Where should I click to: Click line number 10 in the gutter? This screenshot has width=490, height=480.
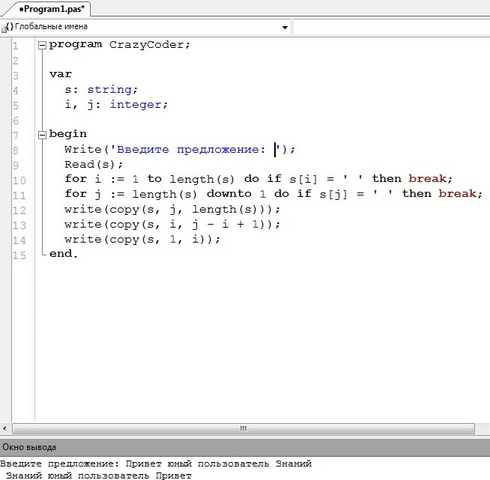(19, 180)
